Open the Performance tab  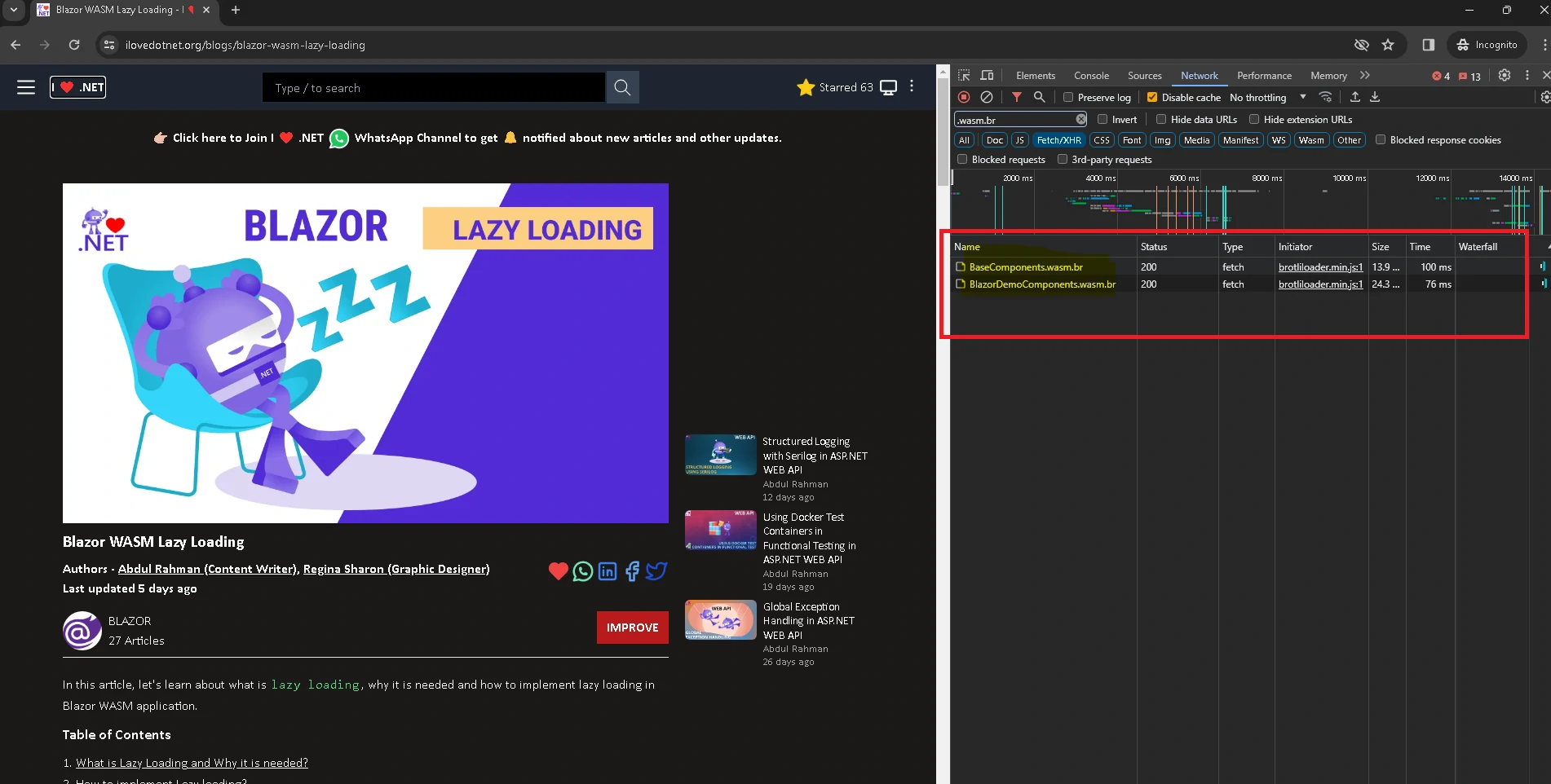pyautogui.click(x=1264, y=75)
